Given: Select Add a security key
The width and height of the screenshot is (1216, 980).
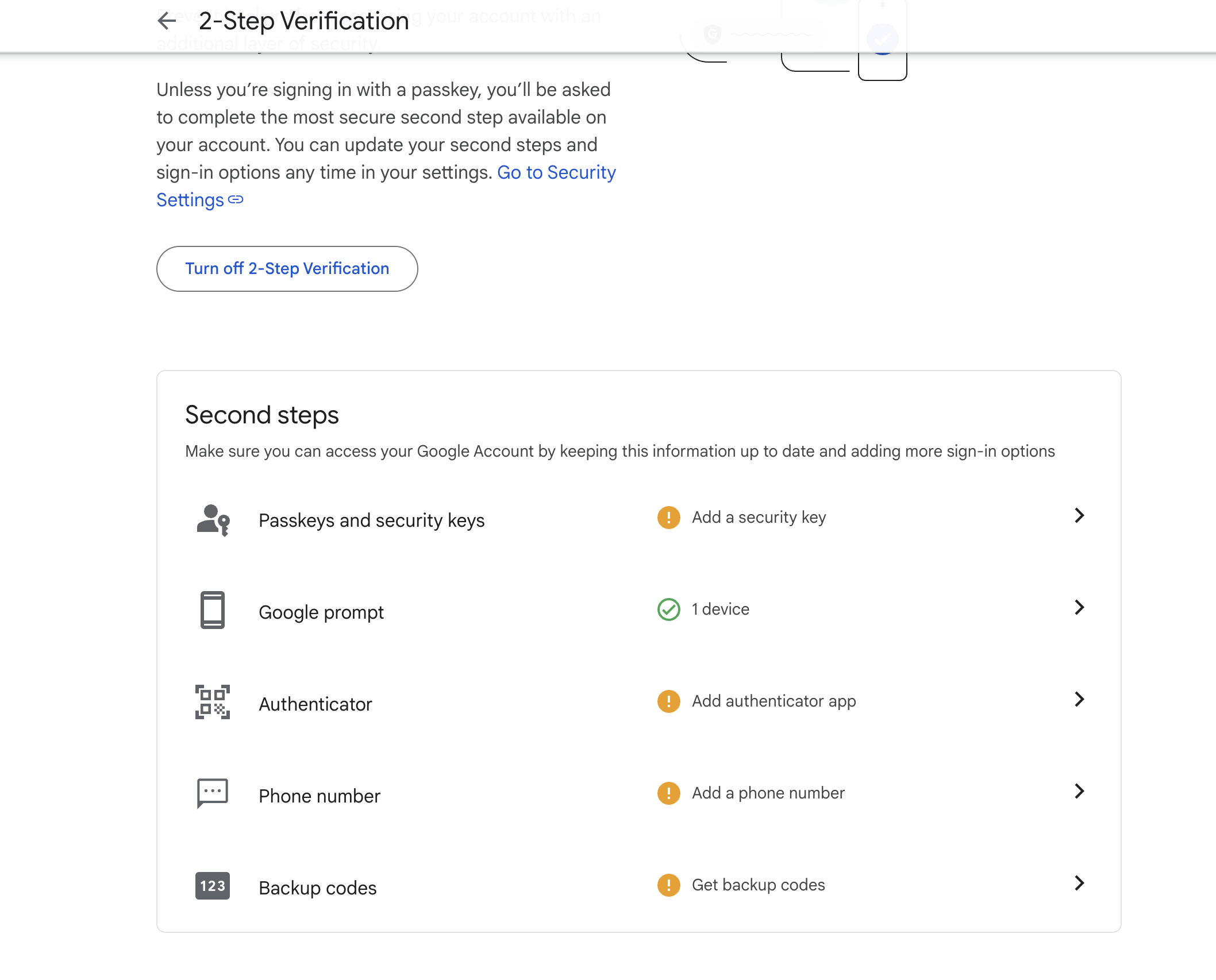Looking at the screenshot, I should tap(759, 518).
